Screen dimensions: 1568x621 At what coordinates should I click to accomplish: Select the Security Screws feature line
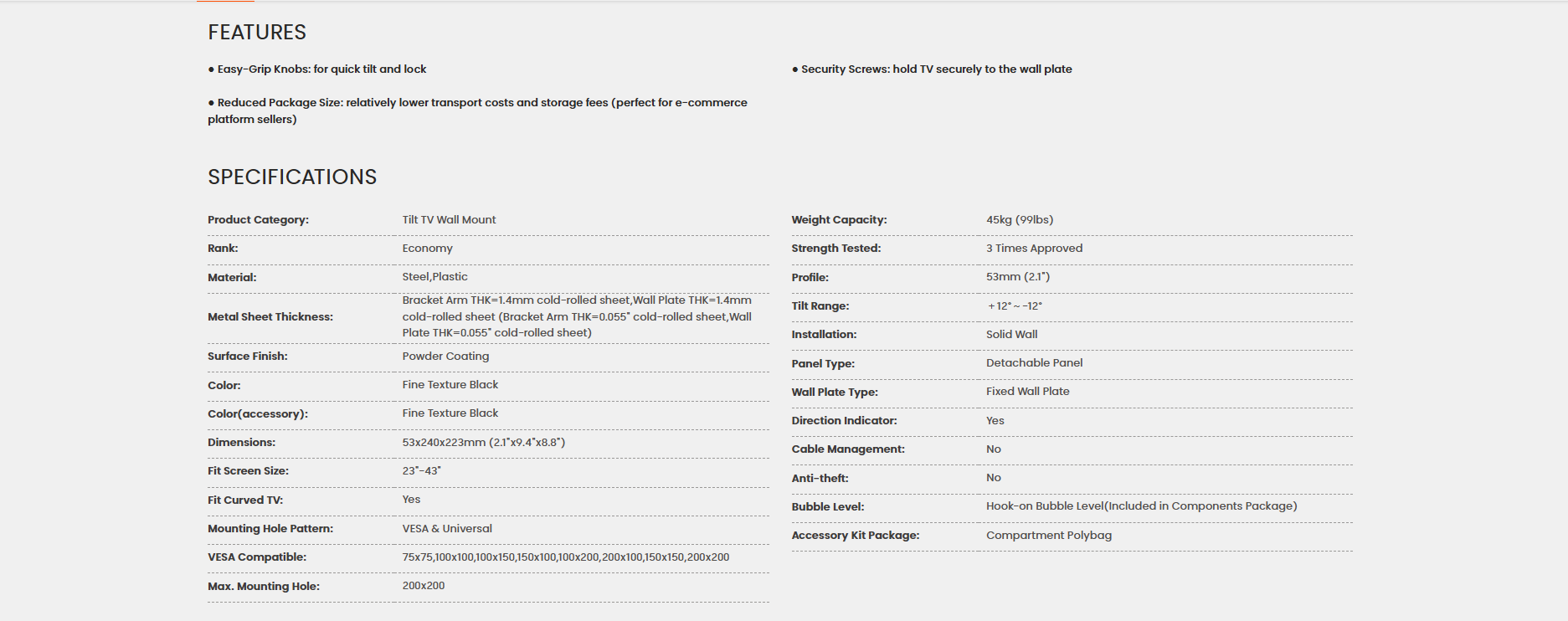click(932, 69)
